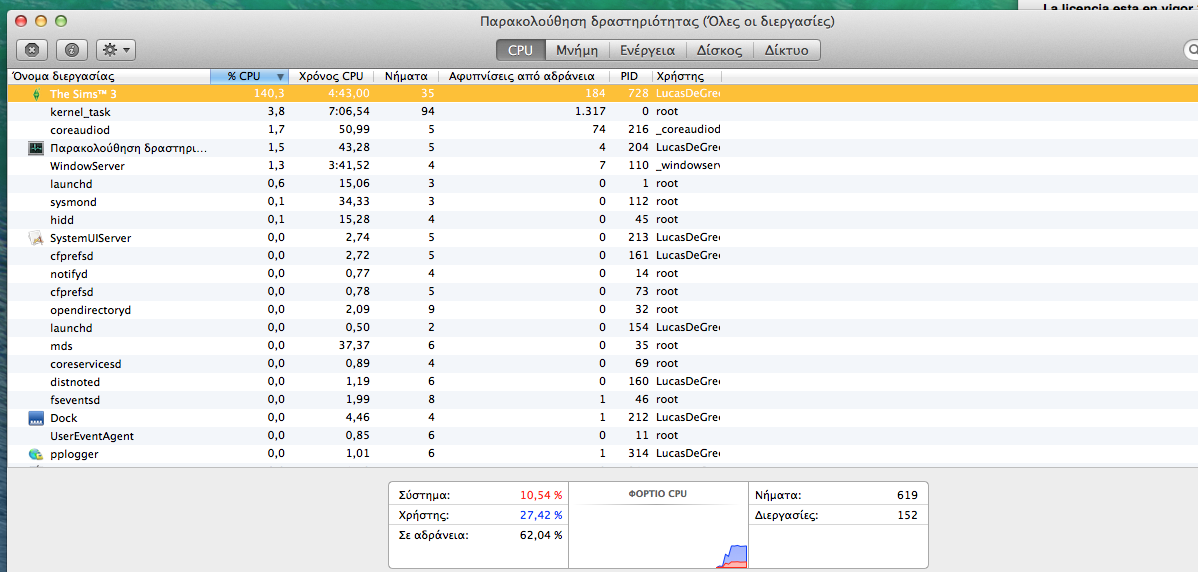
Task: Click the window title Παρακολούθηση δραστηριότητας
Action: [x=657, y=22]
